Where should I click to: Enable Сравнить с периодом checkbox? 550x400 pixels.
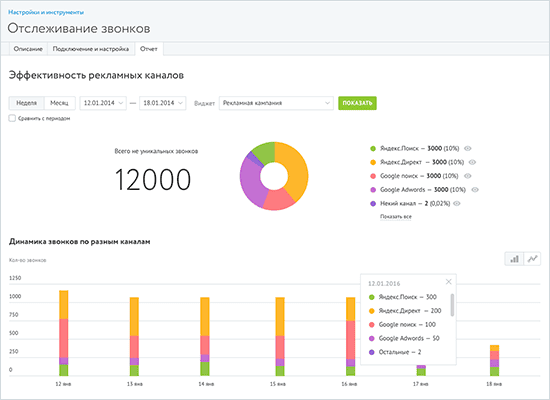[x=12, y=118]
